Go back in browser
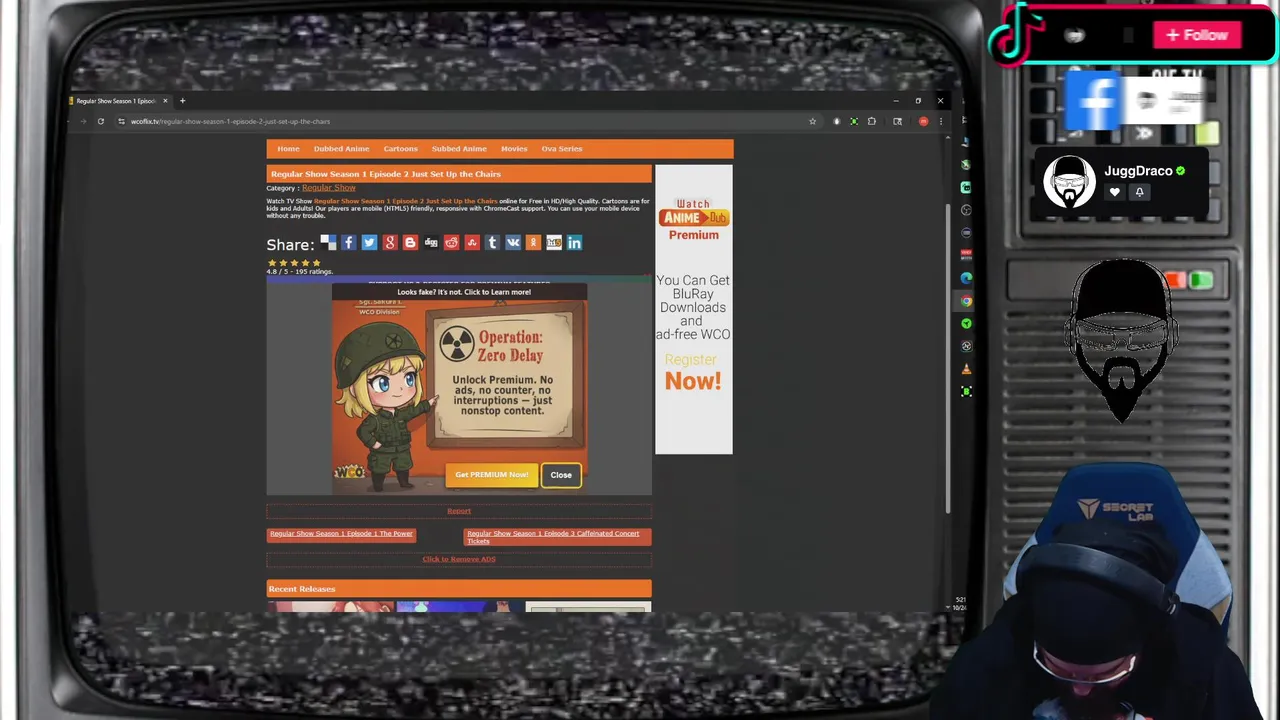1280x720 pixels. 69,121
